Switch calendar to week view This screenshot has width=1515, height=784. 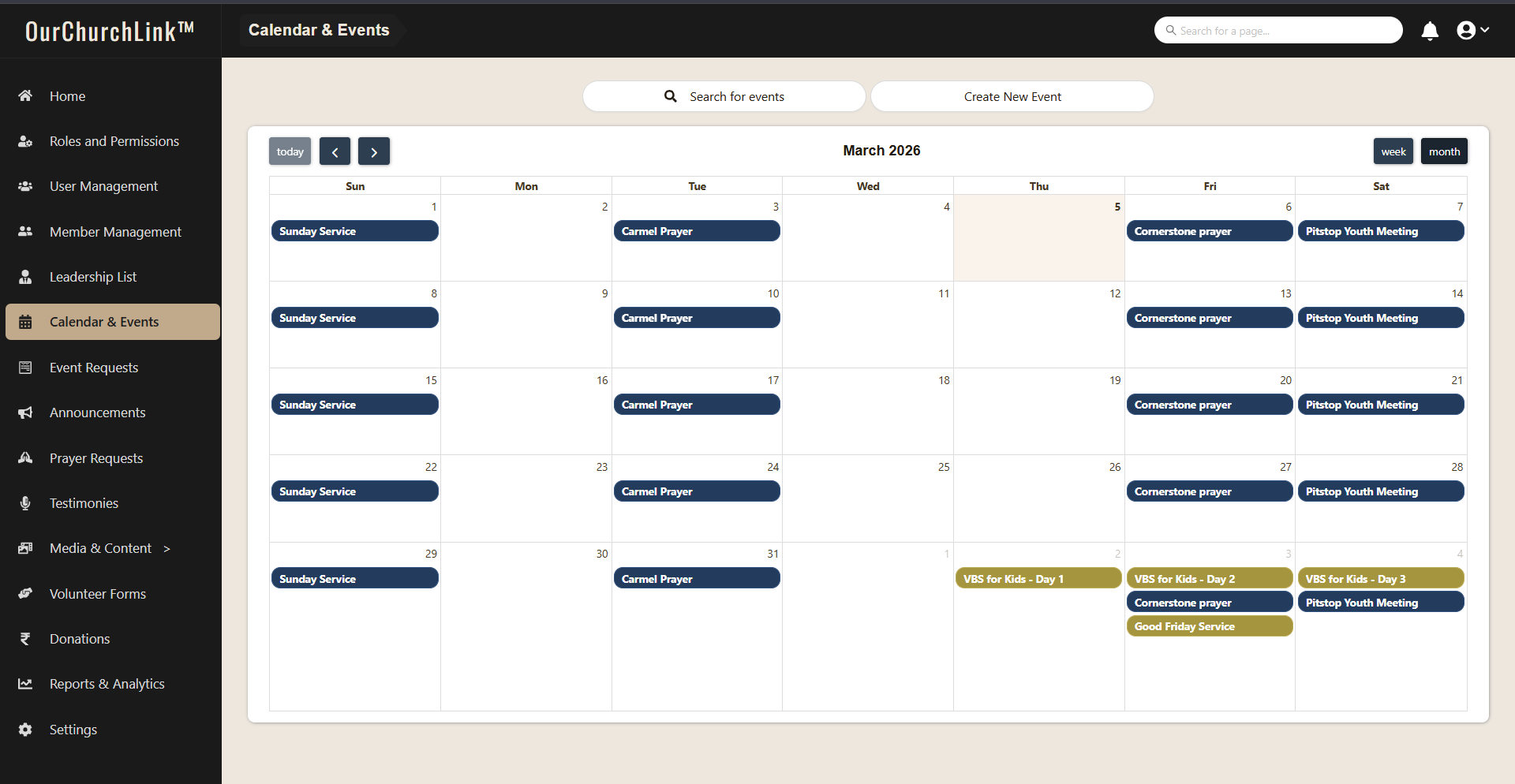(1393, 151)
